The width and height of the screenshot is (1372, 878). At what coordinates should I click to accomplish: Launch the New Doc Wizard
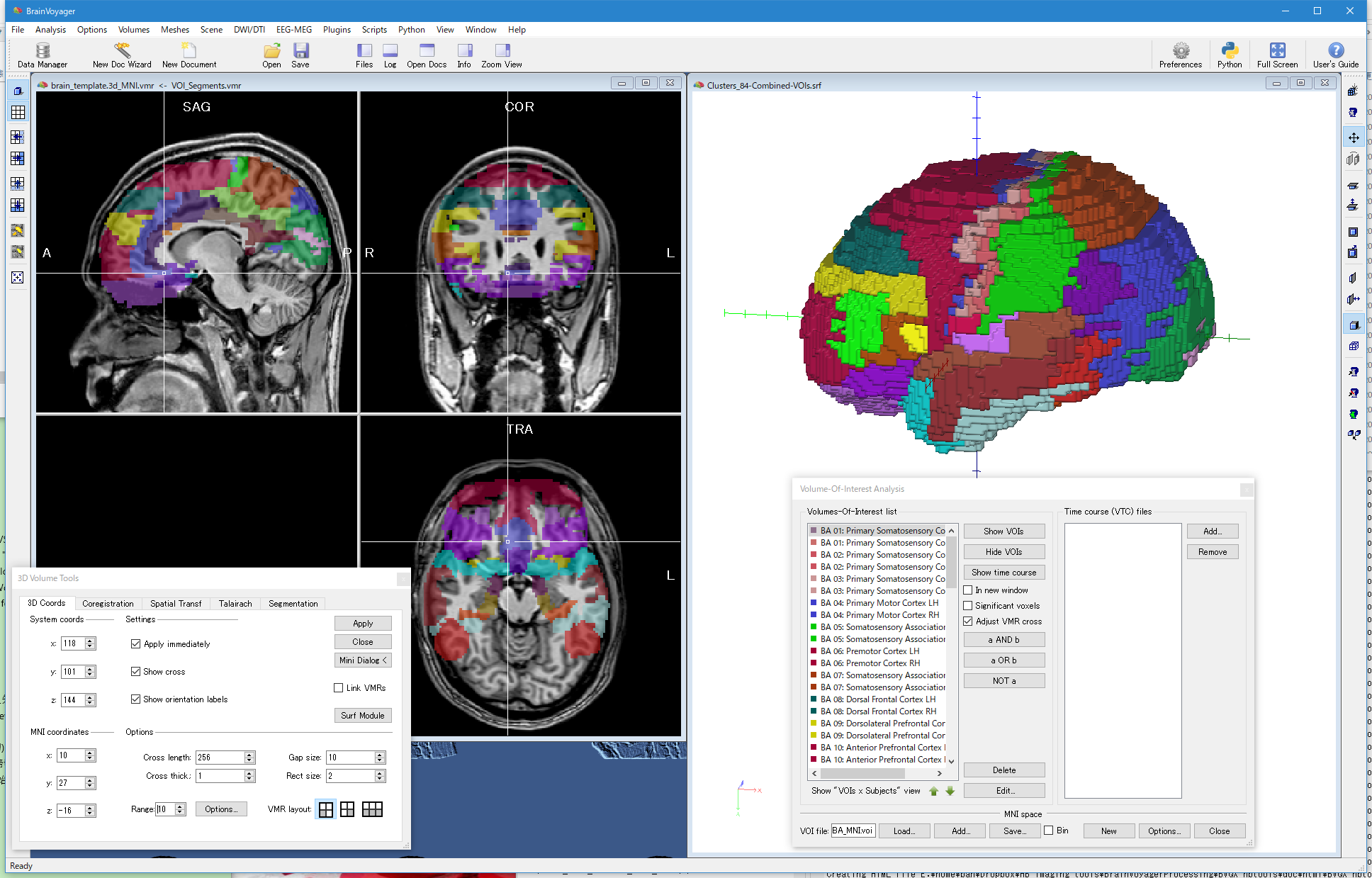tap(122, 55)
